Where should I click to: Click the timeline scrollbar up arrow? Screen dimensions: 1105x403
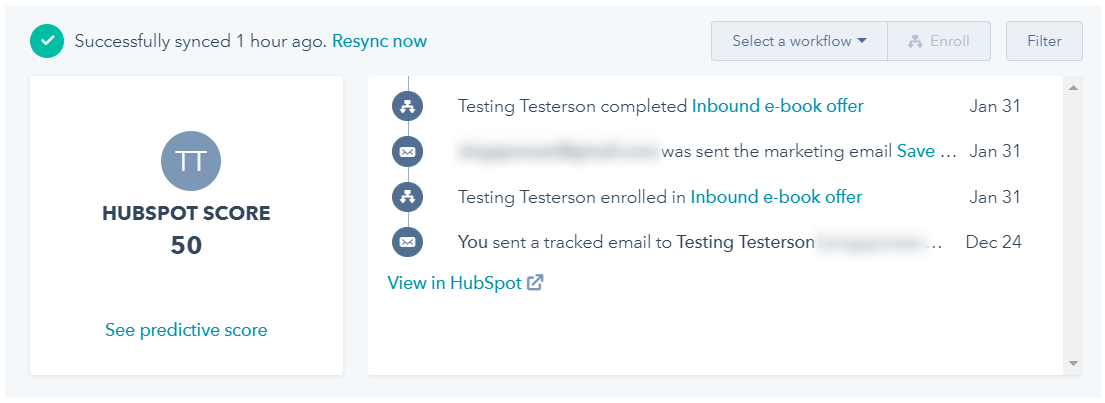coord(1073,88)
